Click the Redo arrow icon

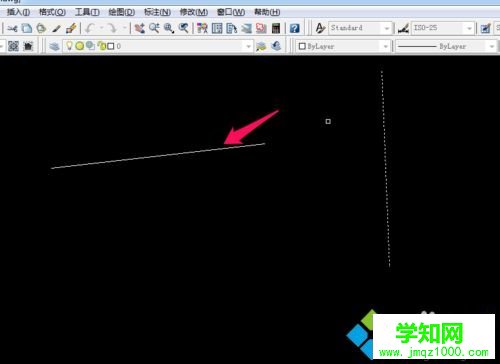(112, 28)
